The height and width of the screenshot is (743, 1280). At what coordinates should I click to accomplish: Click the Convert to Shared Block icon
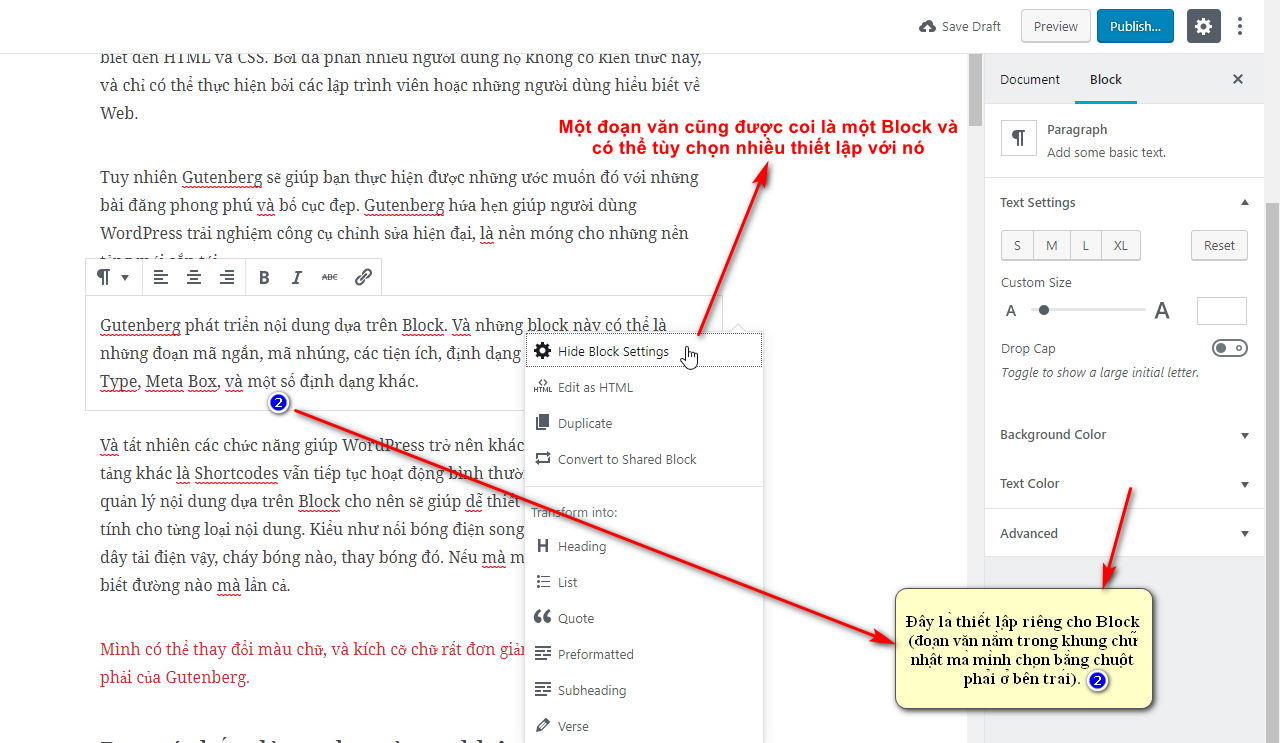pos(543,459)
